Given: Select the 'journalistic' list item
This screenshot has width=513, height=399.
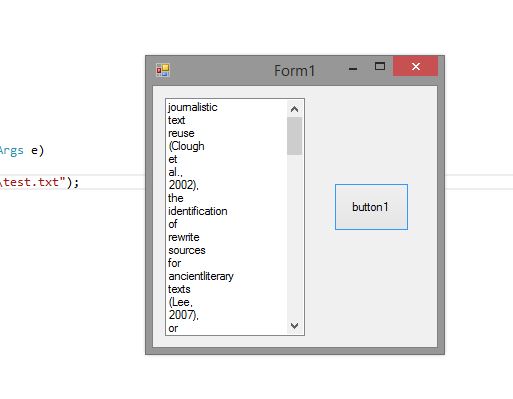Looking at the screenshot, I should tap(226, 107).
